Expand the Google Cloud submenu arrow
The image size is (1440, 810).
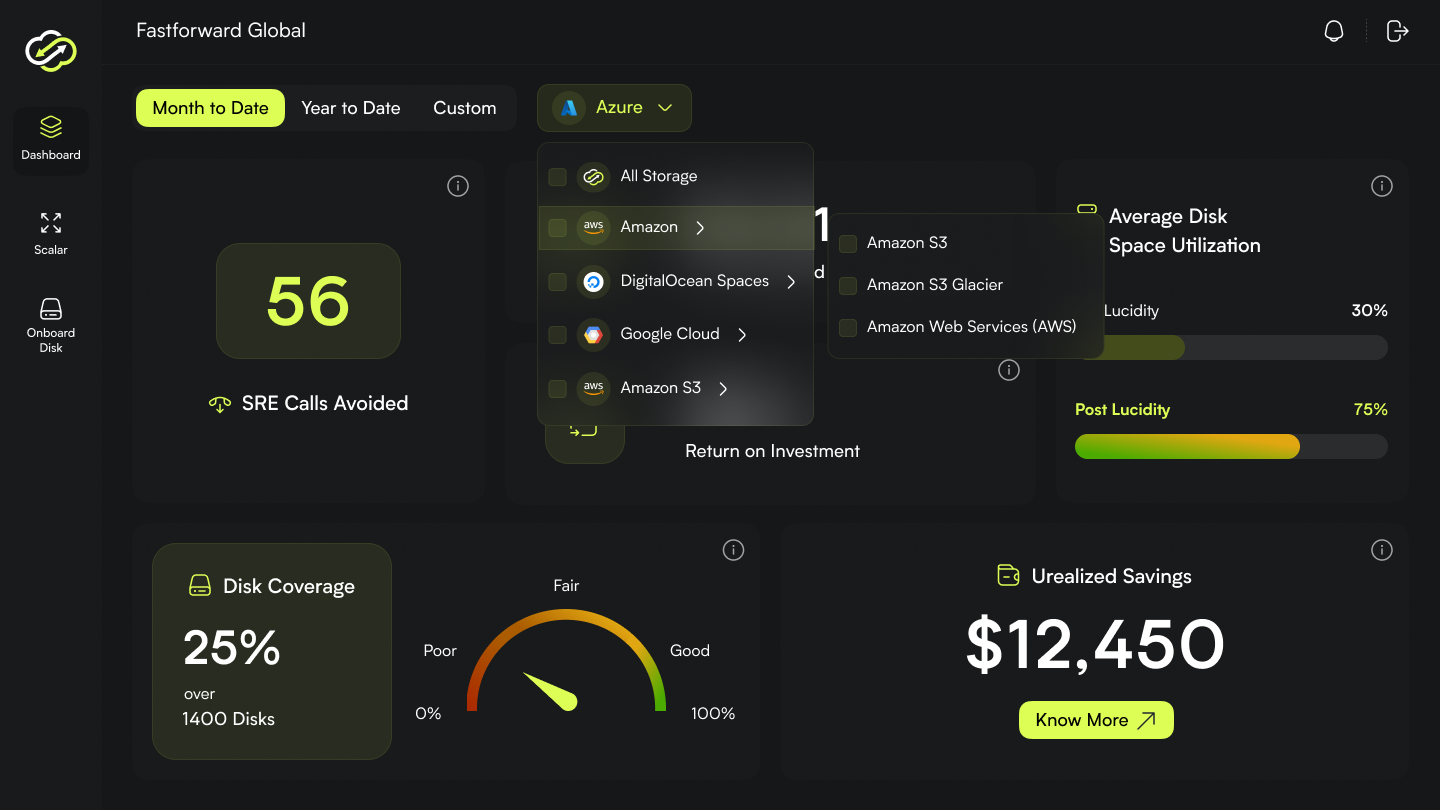pyautogui.click(x=742, y=335)
